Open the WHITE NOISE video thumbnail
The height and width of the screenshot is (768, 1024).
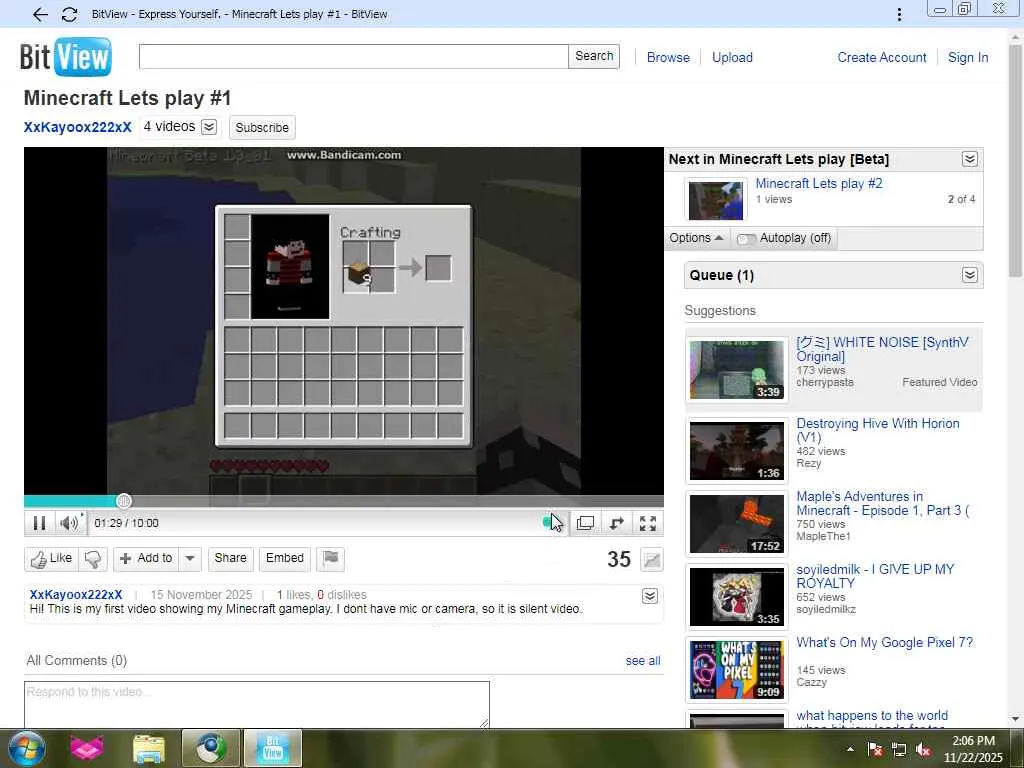[737, 370]
